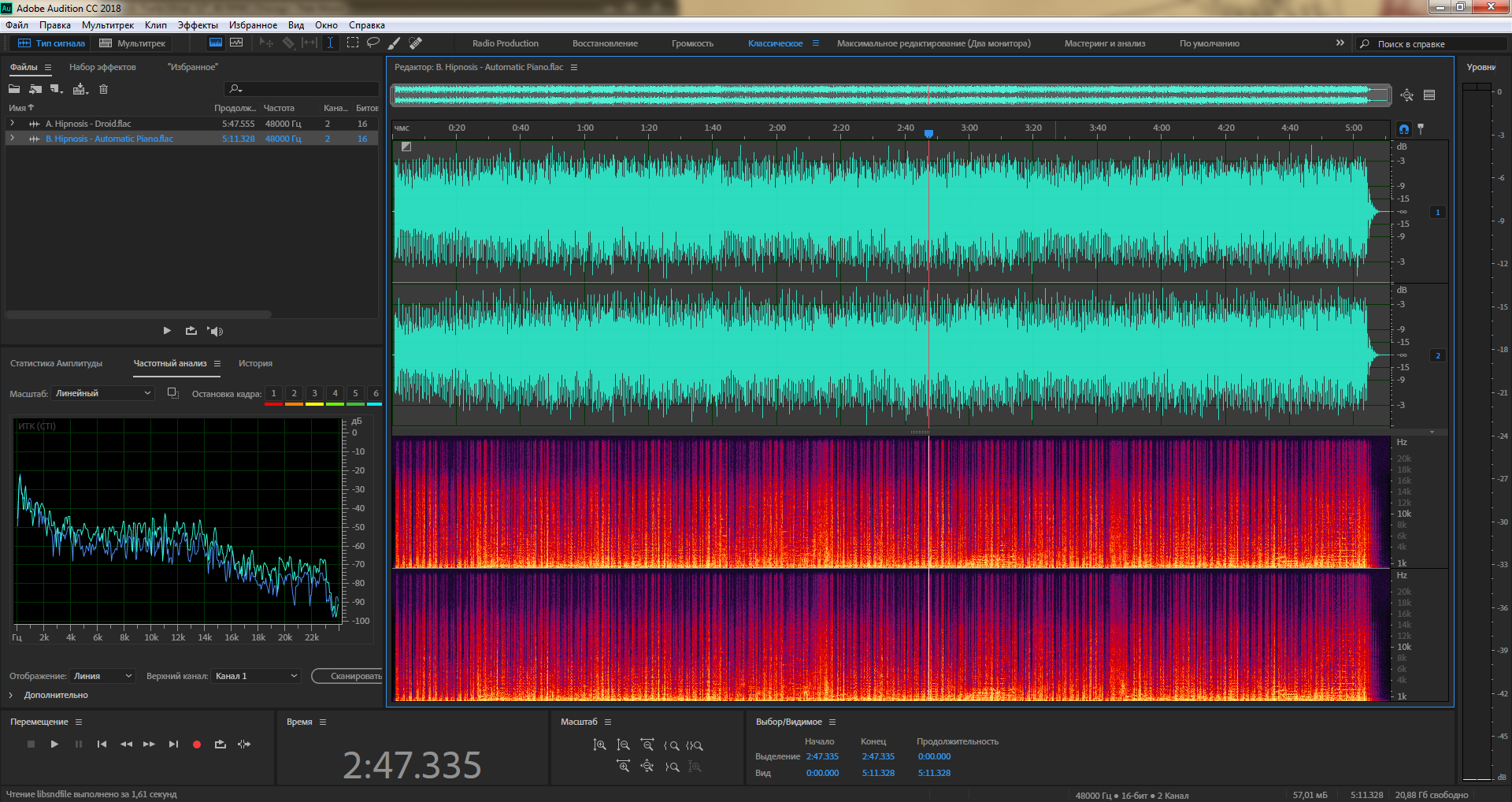Click frame hold button 1
Screen dimensions: 1512x802
pos(273,393)
